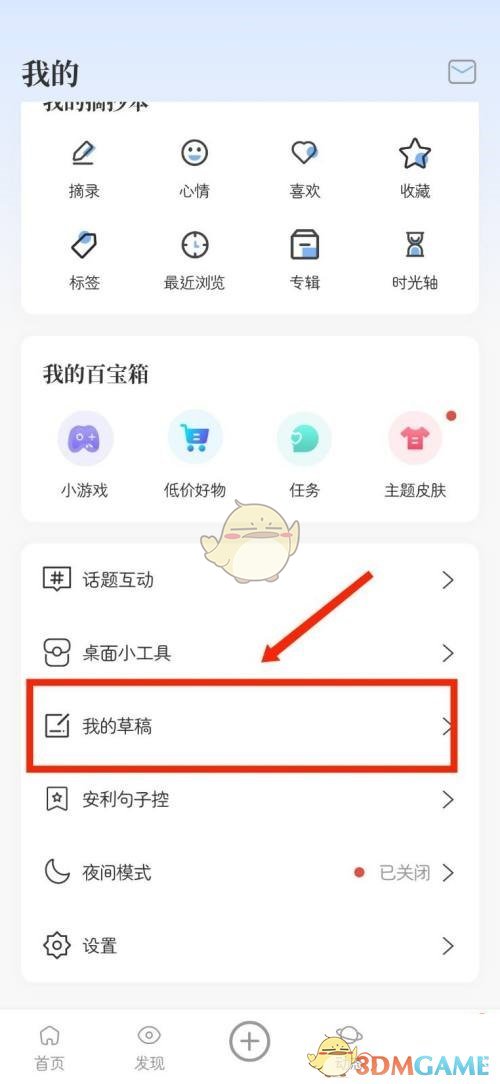
Task: Open 主题皮肤 theme skins
Action: (415, 438)
